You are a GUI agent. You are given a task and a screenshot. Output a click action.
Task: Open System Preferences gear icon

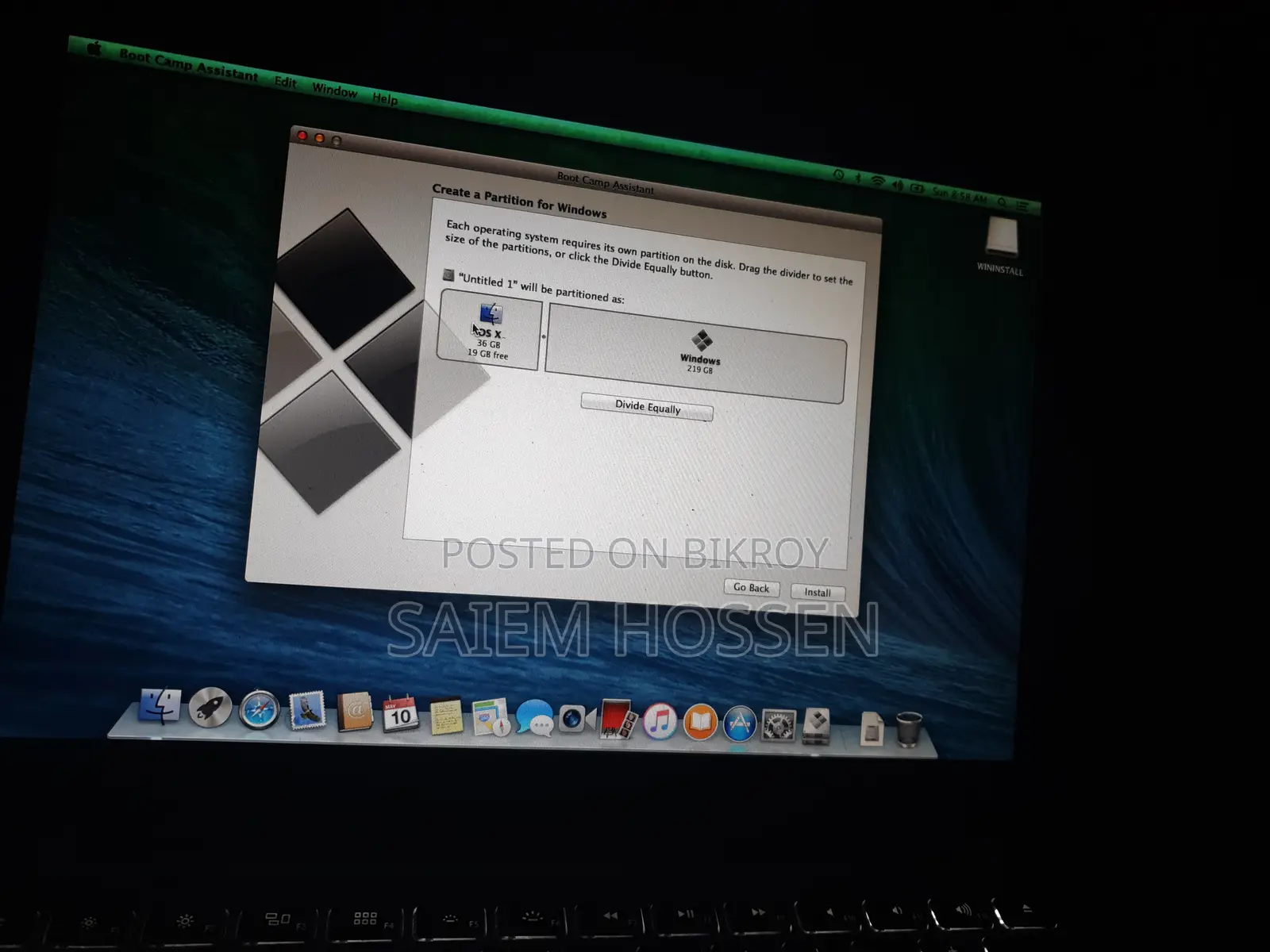click(778, 726)
